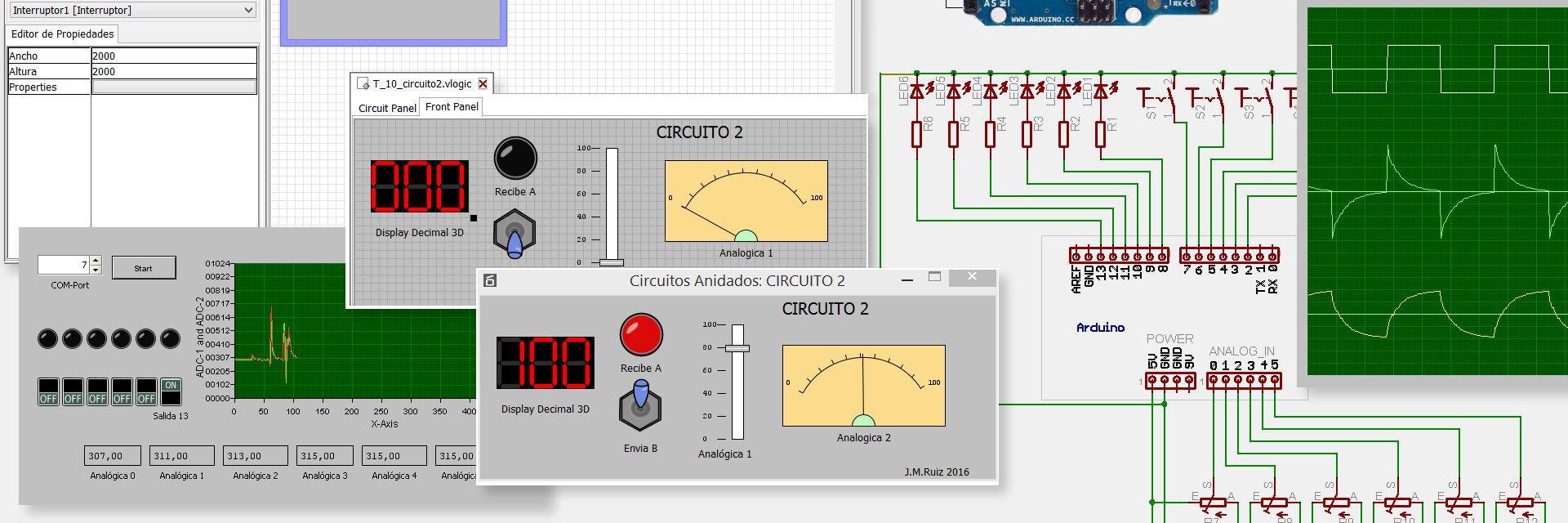Select resistor R4 in the schematic
The image size is (1568, 523).
point(990,134)
